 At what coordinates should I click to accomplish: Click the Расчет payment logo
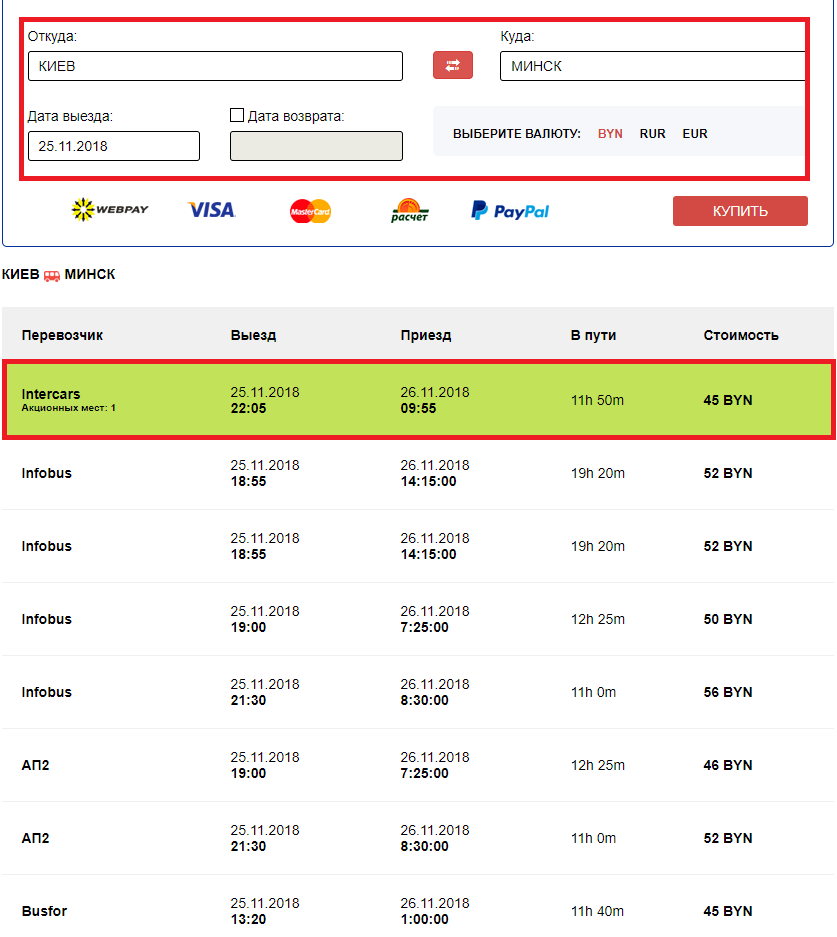[410, 210]
